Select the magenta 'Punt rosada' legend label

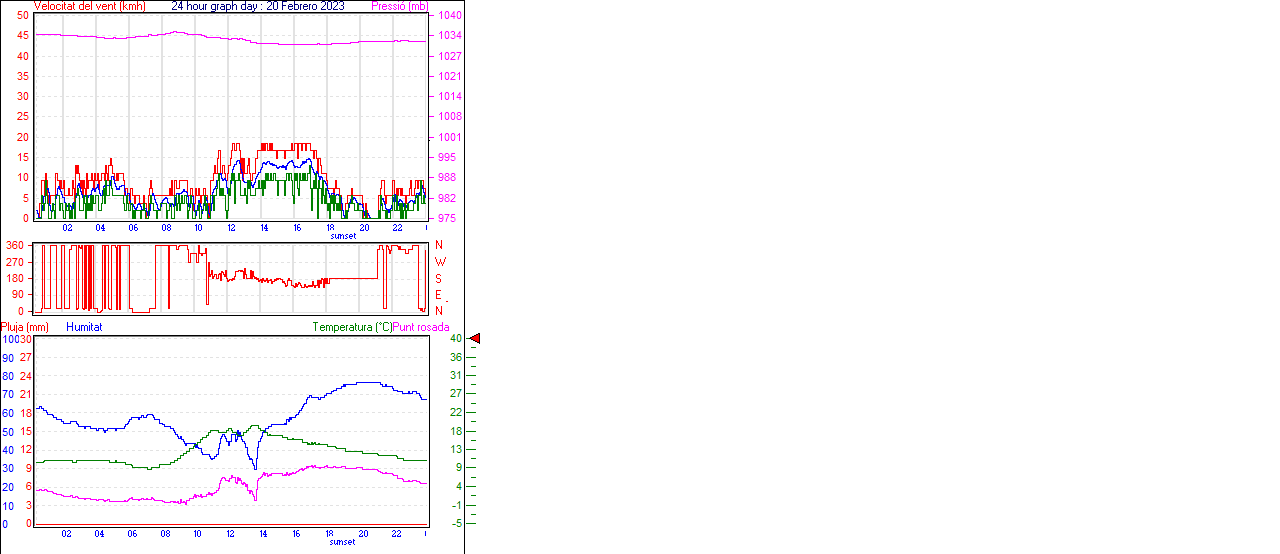click(x=421, y=327)
